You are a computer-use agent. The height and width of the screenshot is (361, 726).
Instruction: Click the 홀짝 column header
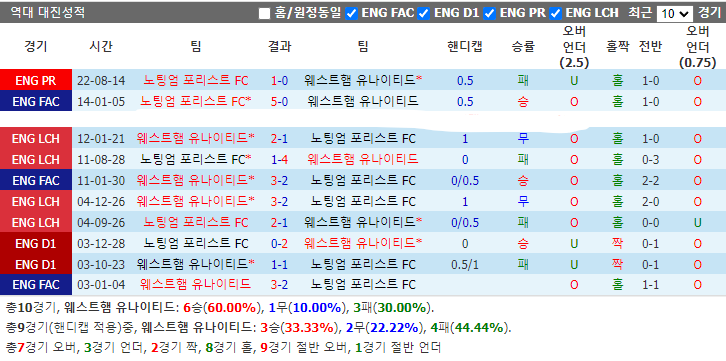618,46
